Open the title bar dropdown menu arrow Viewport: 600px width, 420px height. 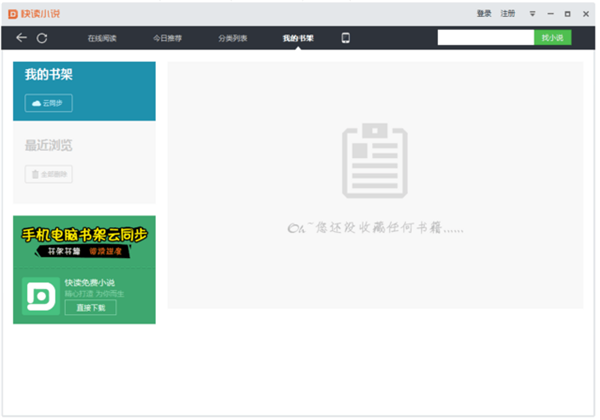click(x=532, y=14)
